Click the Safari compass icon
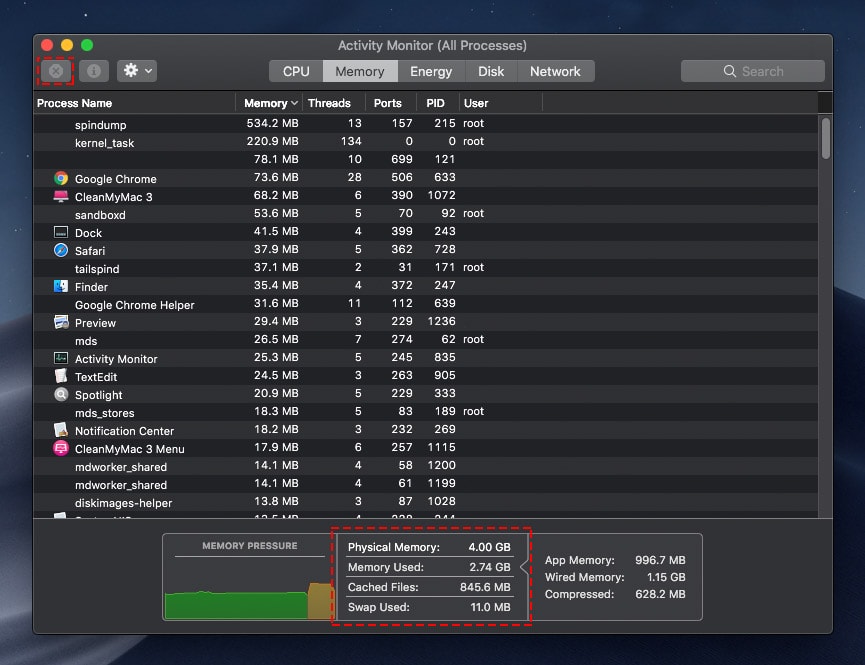The image size is (865, 665). coord(61,250)
